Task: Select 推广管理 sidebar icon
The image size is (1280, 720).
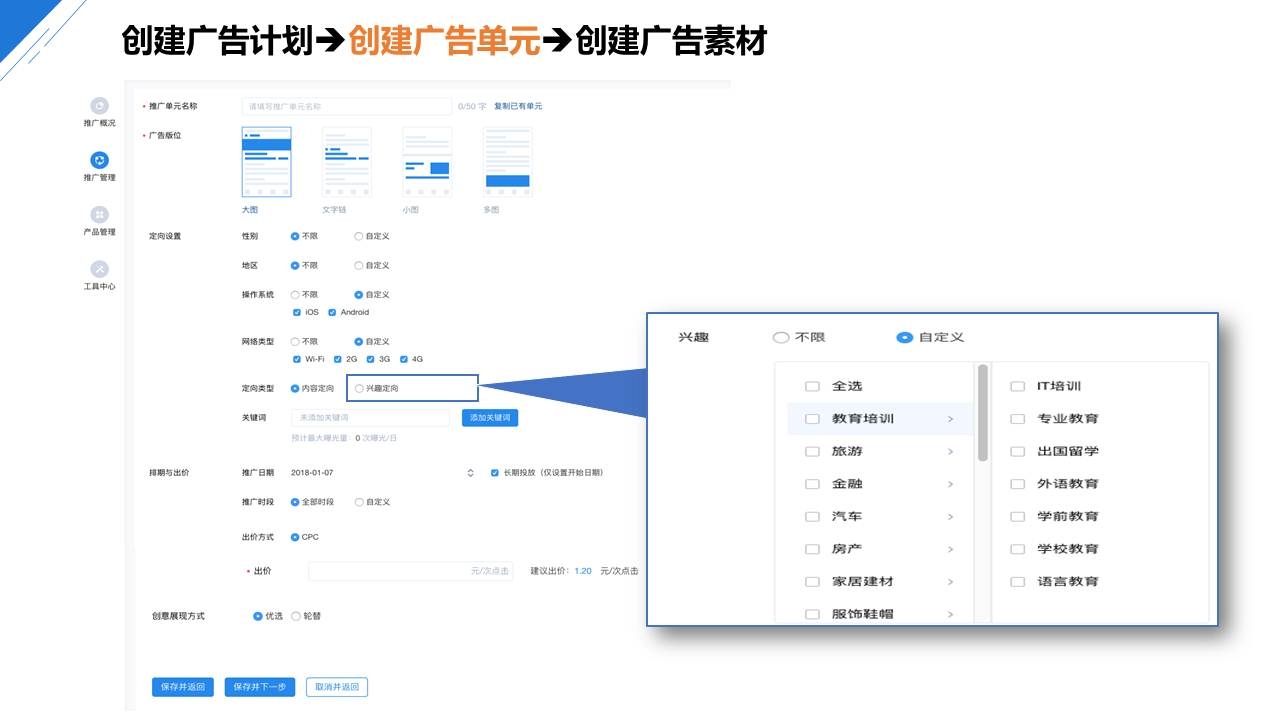Action: coord(99,160)
